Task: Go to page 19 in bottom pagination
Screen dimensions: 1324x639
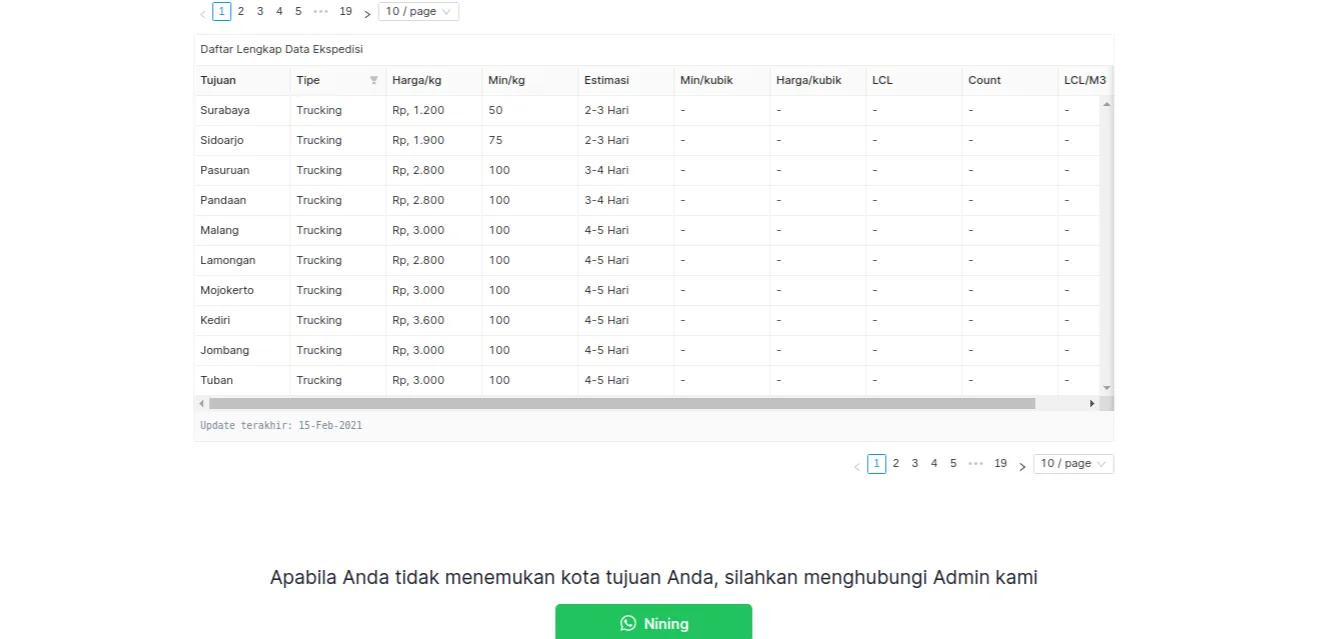Action: [x=1000, y=464]
